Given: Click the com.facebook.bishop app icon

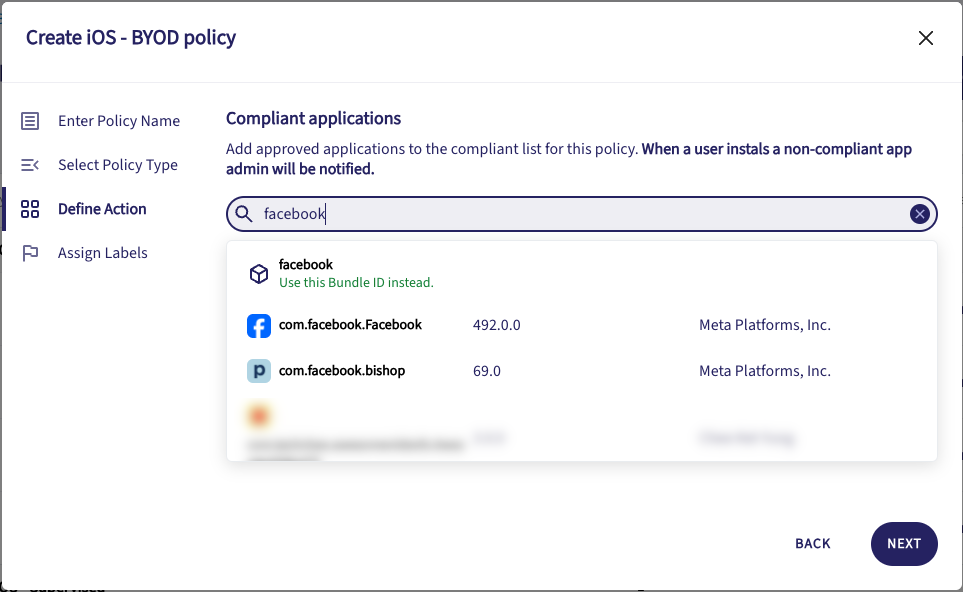Looking at the screenshot, I should 259,372.
